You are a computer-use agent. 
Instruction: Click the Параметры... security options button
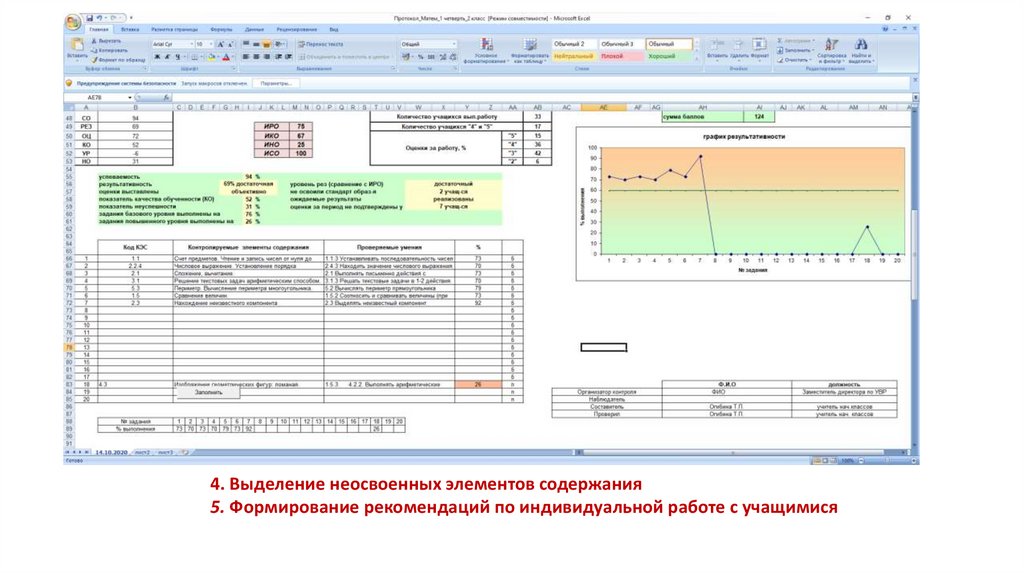point(276,84)
